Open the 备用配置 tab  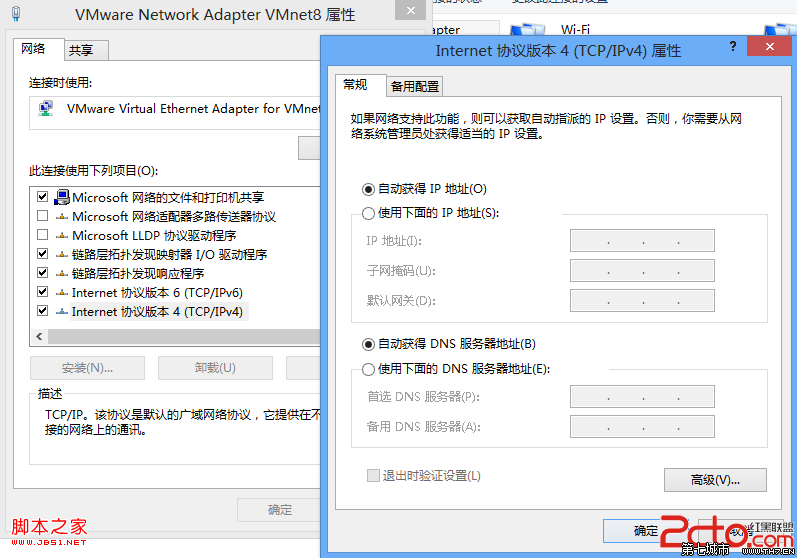tap(414, 86)
